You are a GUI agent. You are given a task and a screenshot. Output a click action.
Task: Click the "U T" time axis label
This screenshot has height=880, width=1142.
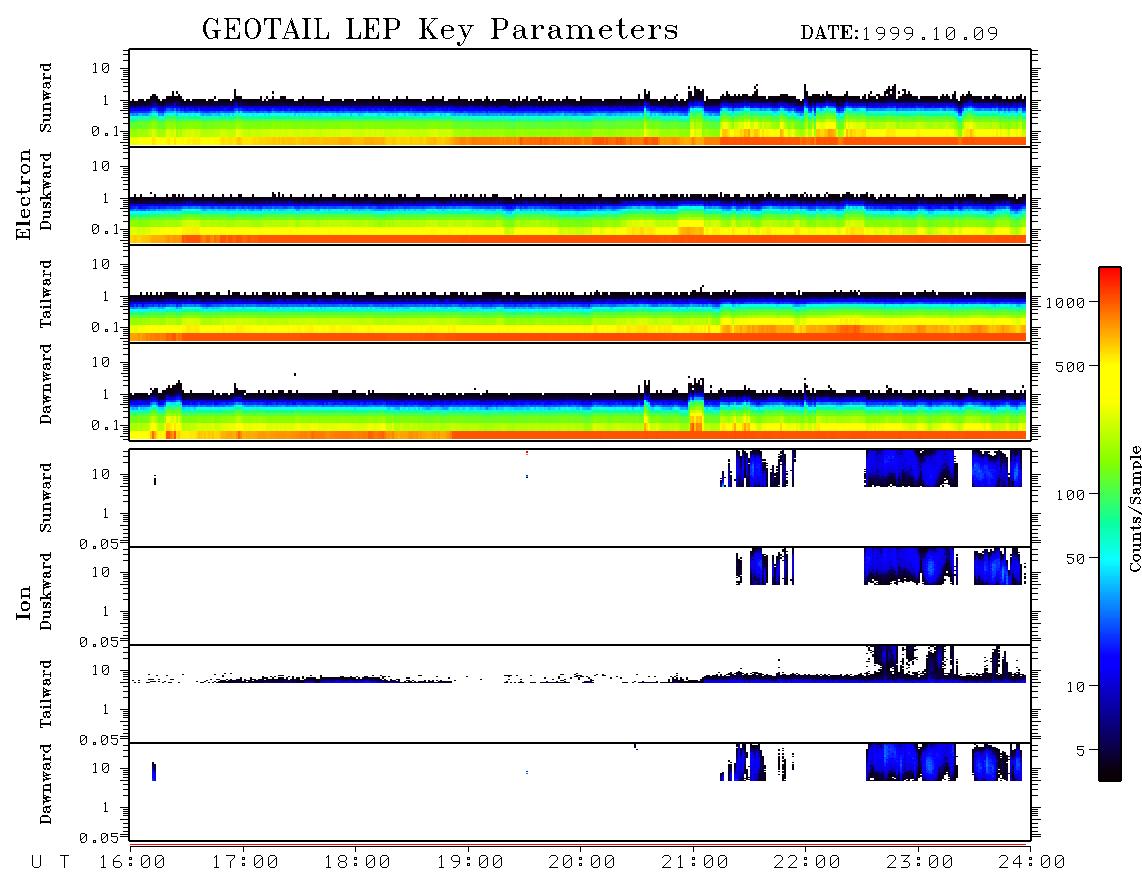pyautogui.click(x=50, y=863)
